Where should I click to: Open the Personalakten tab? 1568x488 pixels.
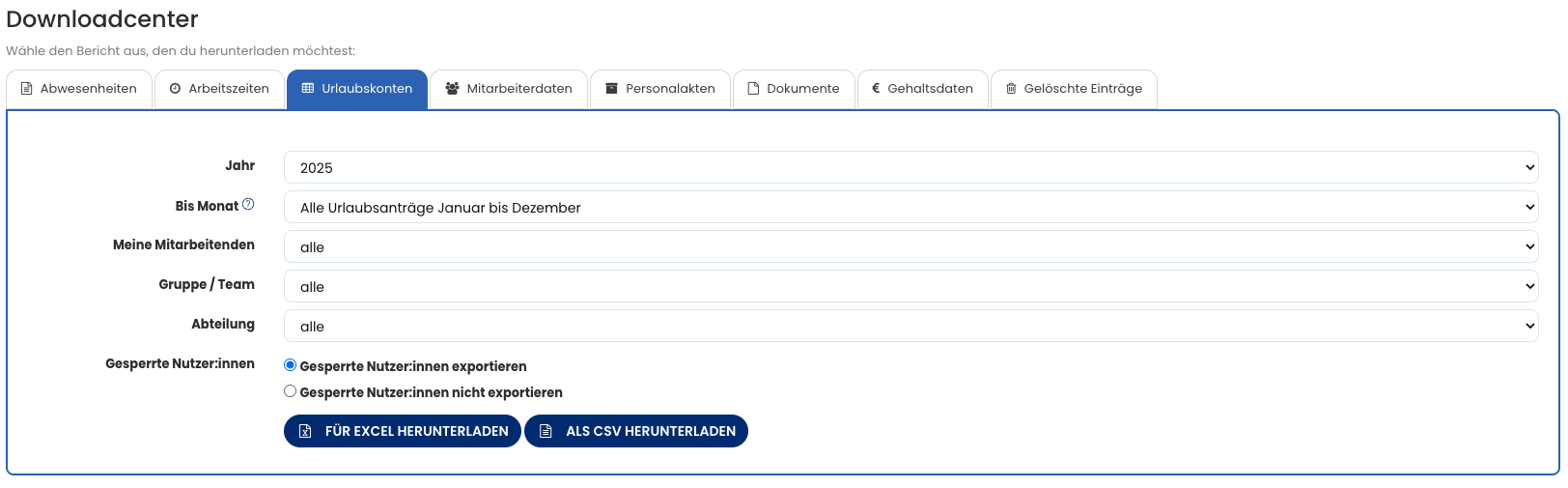660,89
